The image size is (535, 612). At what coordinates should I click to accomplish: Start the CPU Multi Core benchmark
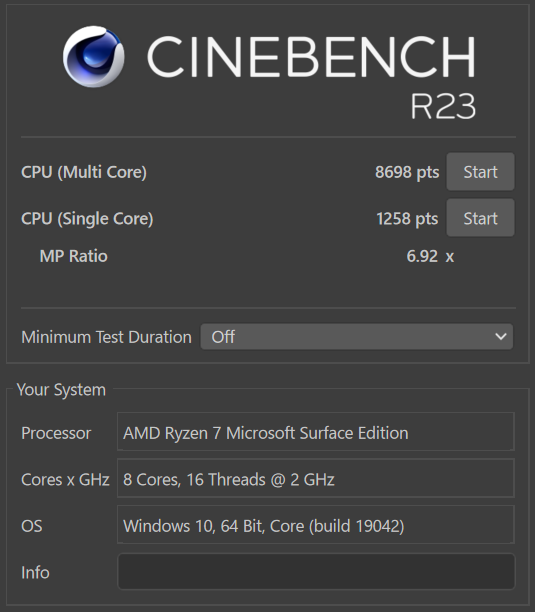[x=480, y=172]
